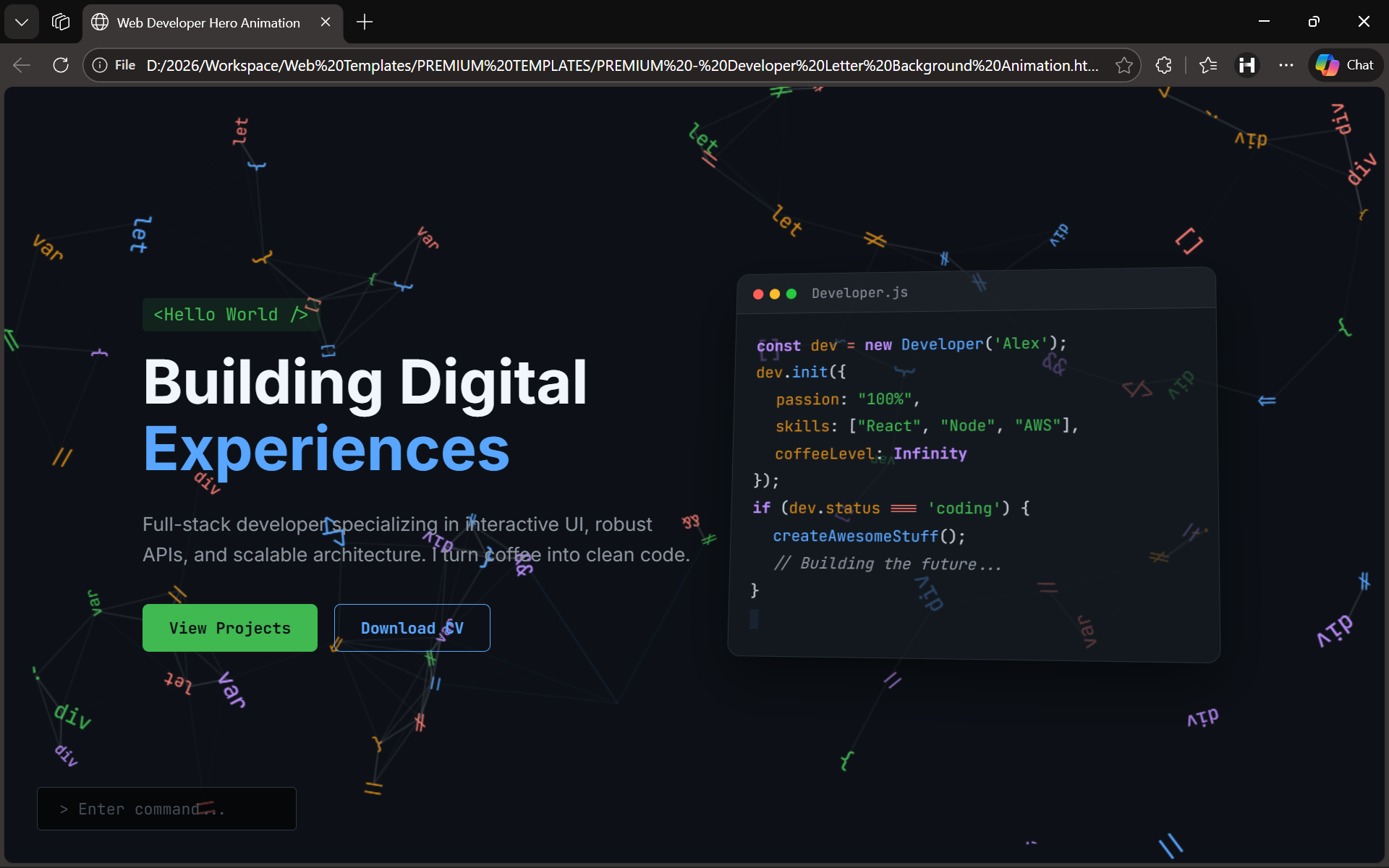Open Settings and more ellipsis menu
1389x868 pixels.
click(x=1286, y=65)
